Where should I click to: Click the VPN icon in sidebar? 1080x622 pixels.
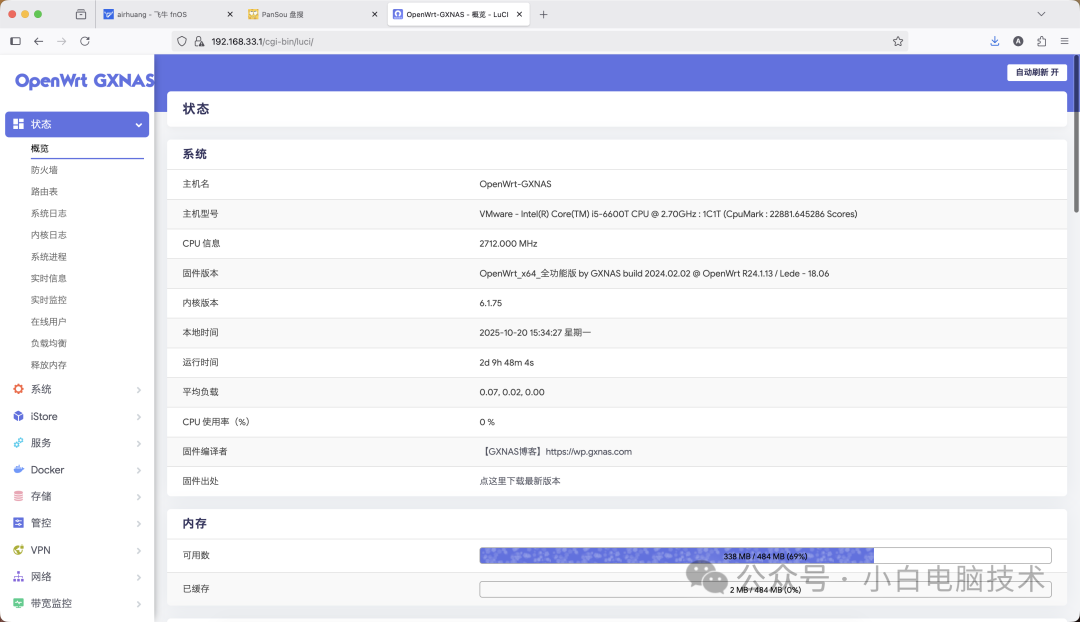[19, 550]
